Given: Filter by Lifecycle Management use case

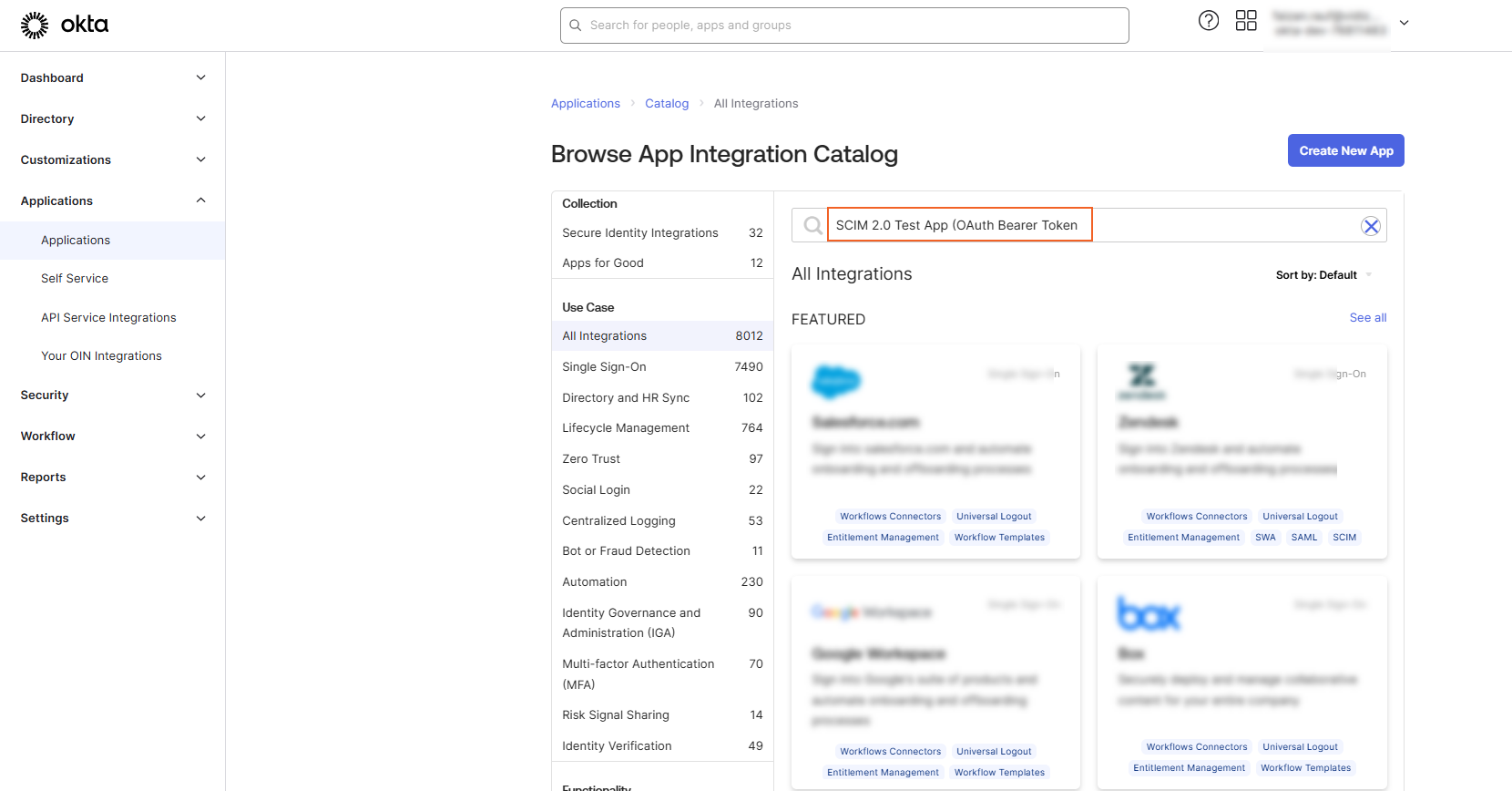Looking at the screenshot, I should click(626, 428).
